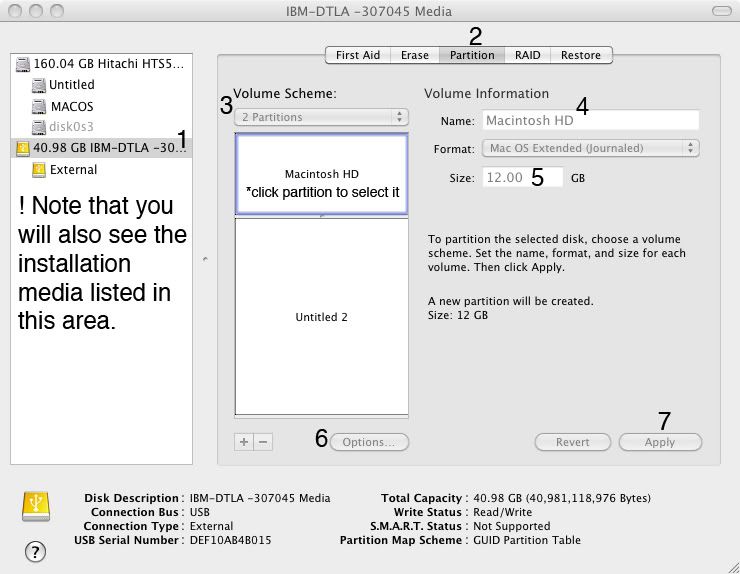Select the disk0s3 entry
The height and width of the screenshot is (574, 740).
[x=101, y=127]
